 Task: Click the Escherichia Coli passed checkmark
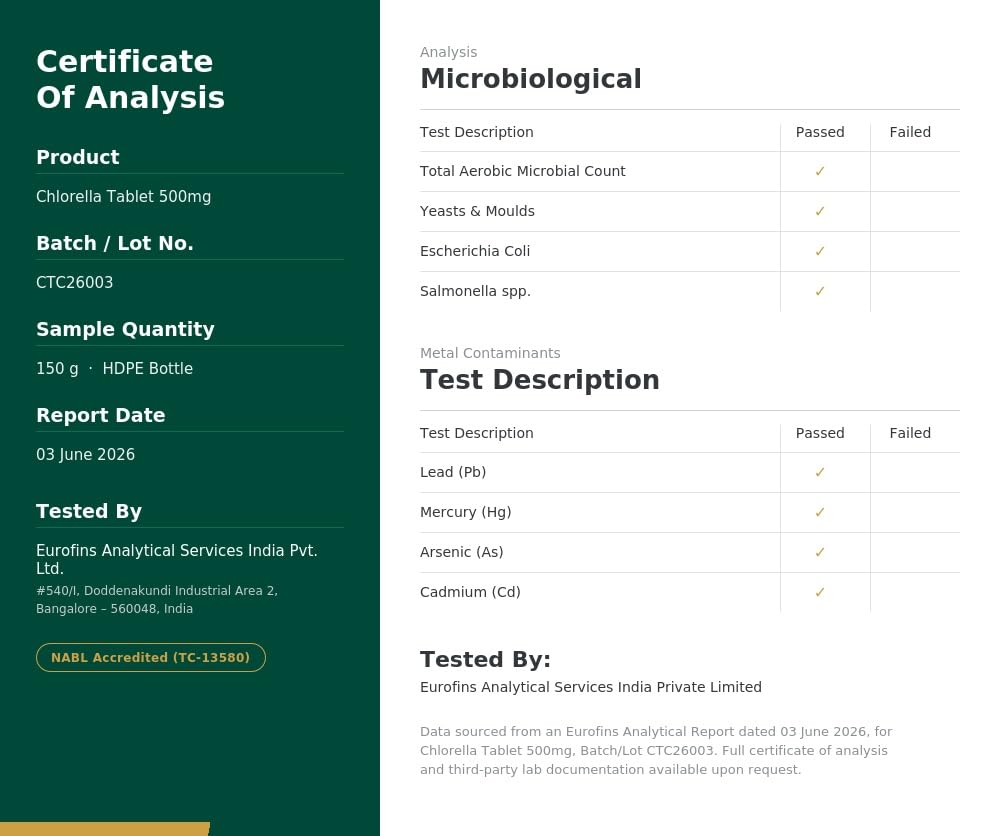coord(820,251)
